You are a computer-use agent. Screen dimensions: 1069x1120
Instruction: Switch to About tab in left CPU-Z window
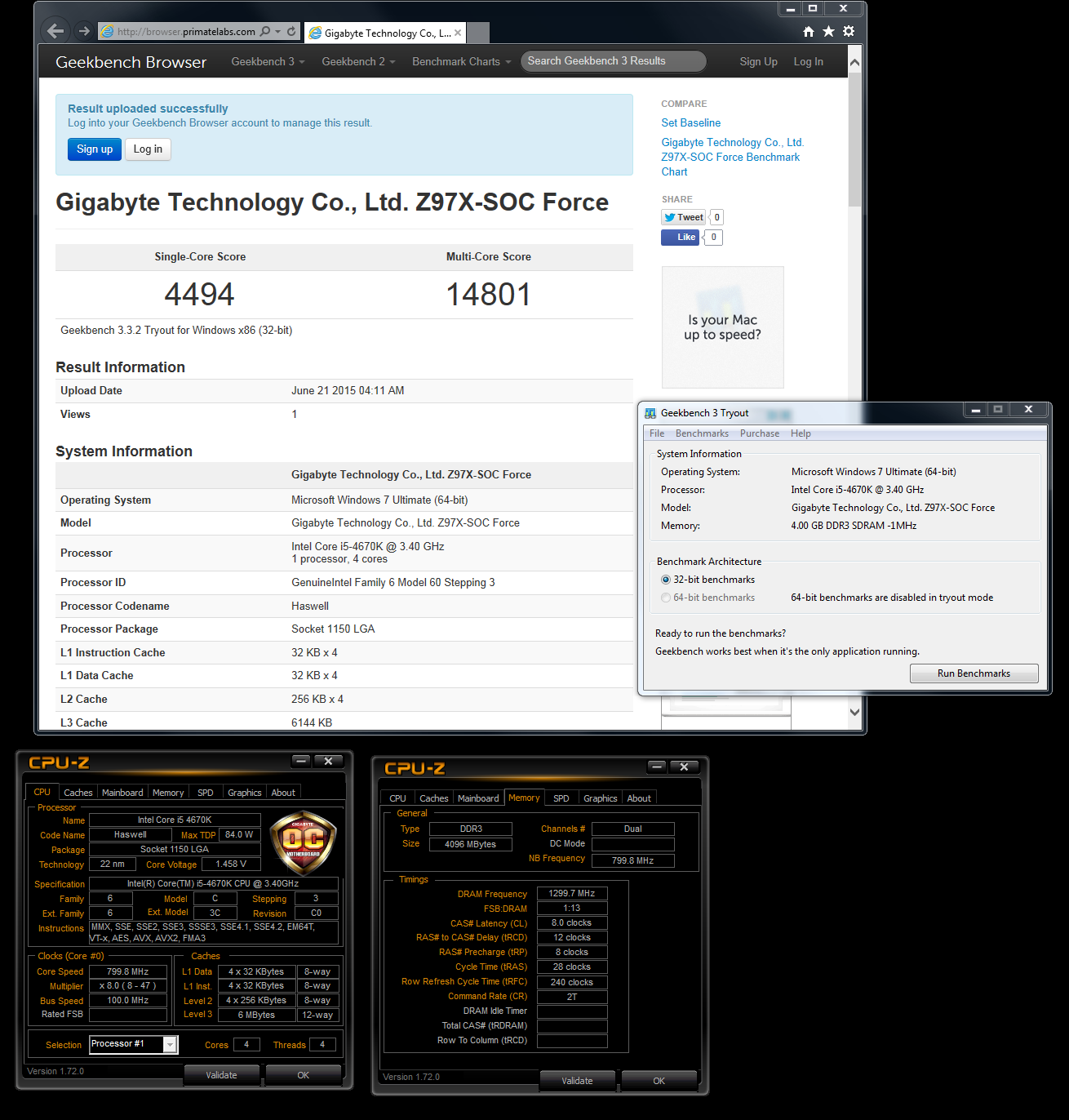pos(283,793)
